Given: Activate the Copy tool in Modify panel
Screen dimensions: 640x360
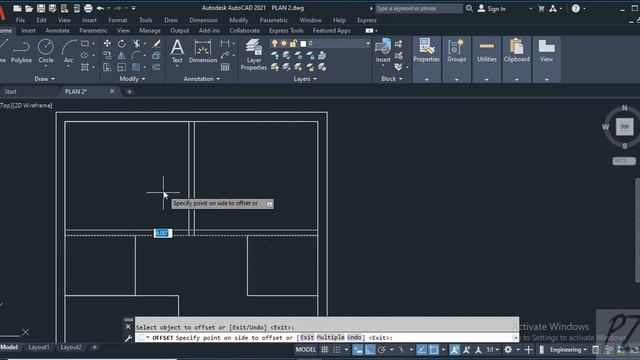Looking at the screenshot, I should tap(107, 55).
